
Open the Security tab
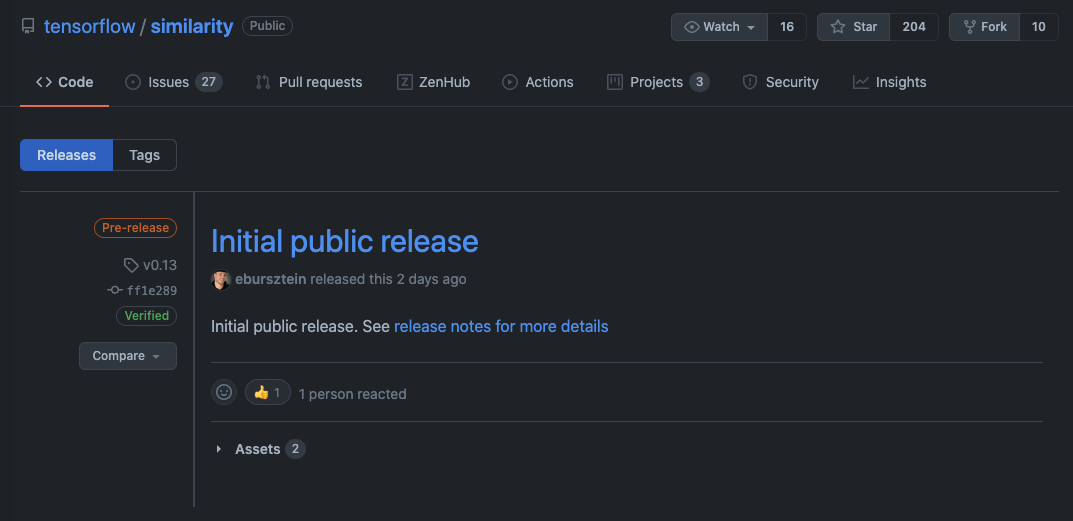coord(780,82)
